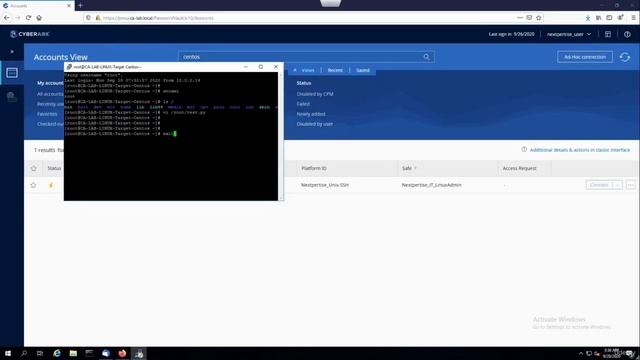Go forward in the browser
This screenshot has width=640, height=360.
click(18, 18)
